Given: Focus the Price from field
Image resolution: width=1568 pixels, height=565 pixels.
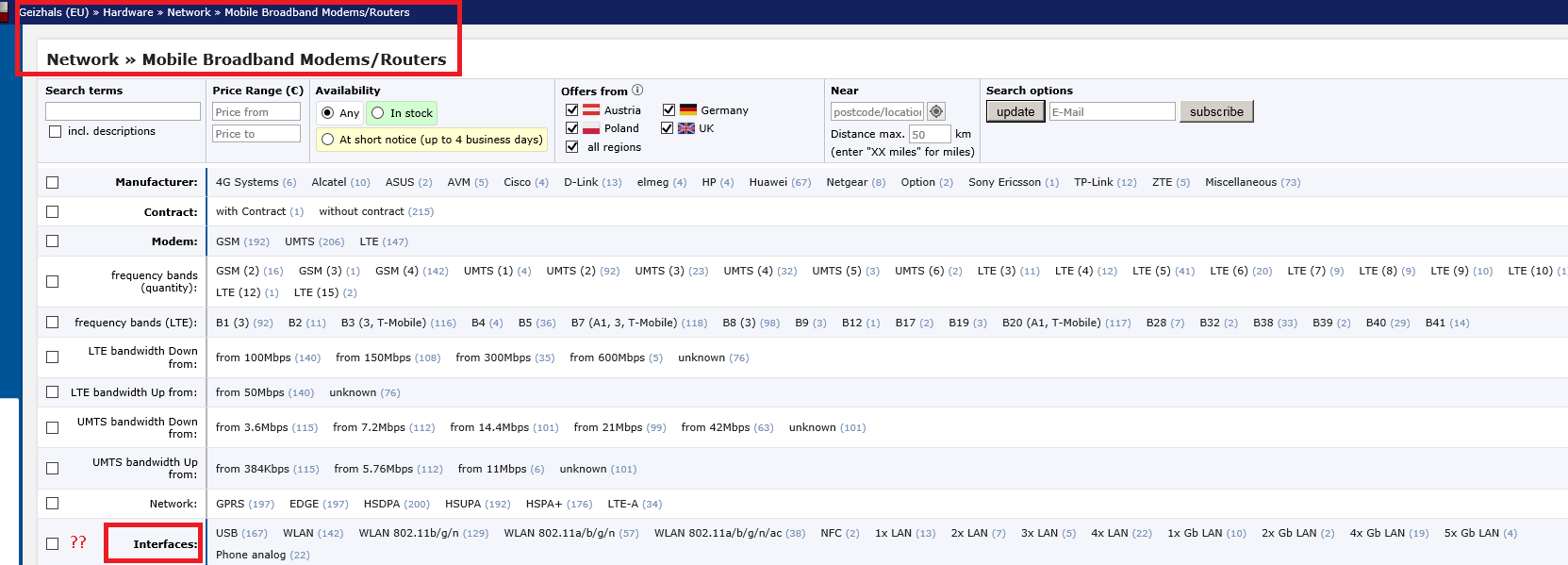Looking at the screenshot, I should coord(256,112).
